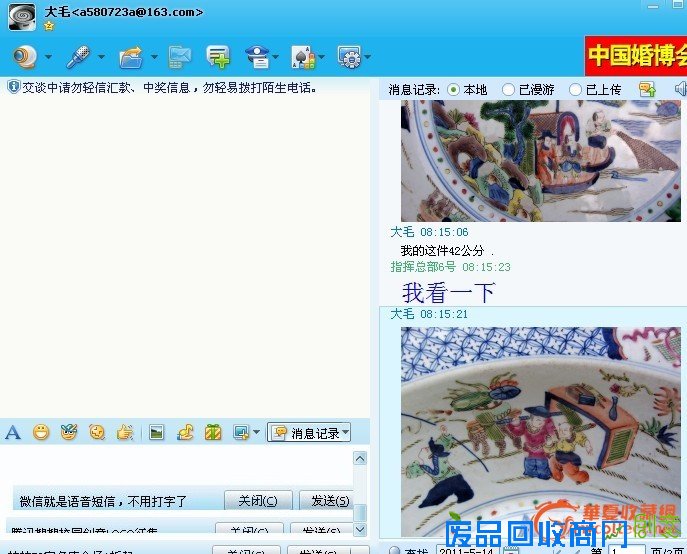The width and height of the screenshot is (687, 554).
Task: Click the message text 我看一下
Action: pyautogui.click(x=449, y=293)
